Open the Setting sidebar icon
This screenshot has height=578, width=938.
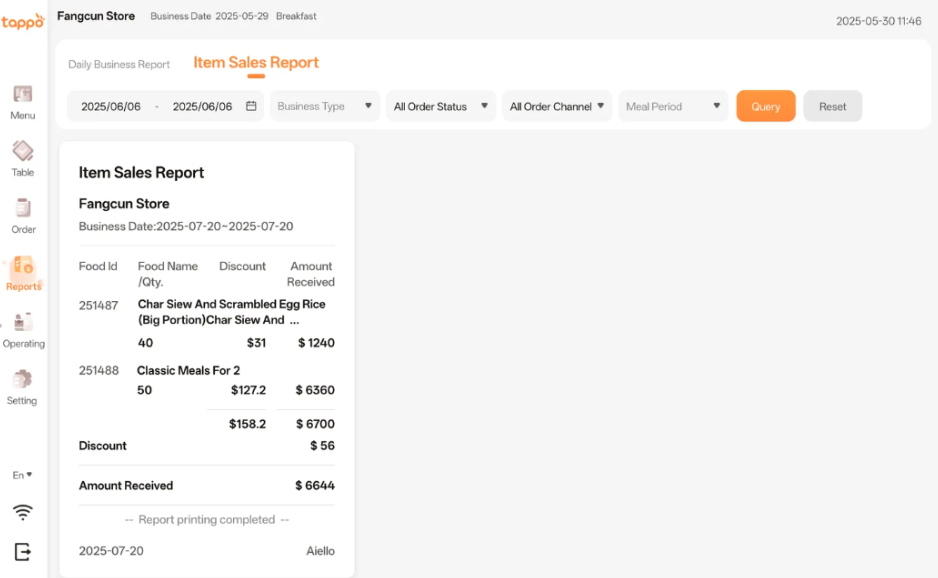(22, 381)
